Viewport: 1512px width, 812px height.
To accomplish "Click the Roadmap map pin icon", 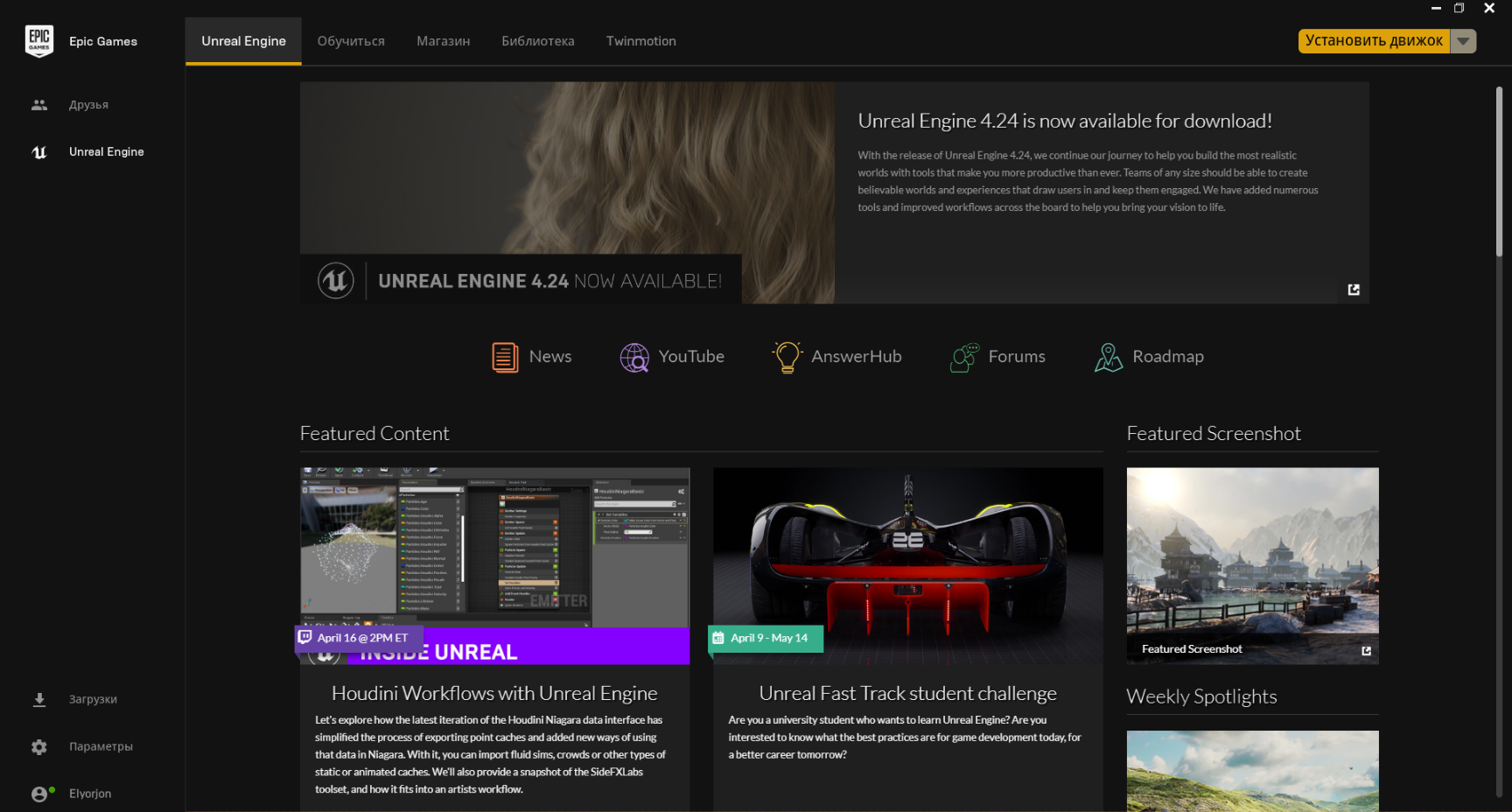I will click(x=1108, y=357).
